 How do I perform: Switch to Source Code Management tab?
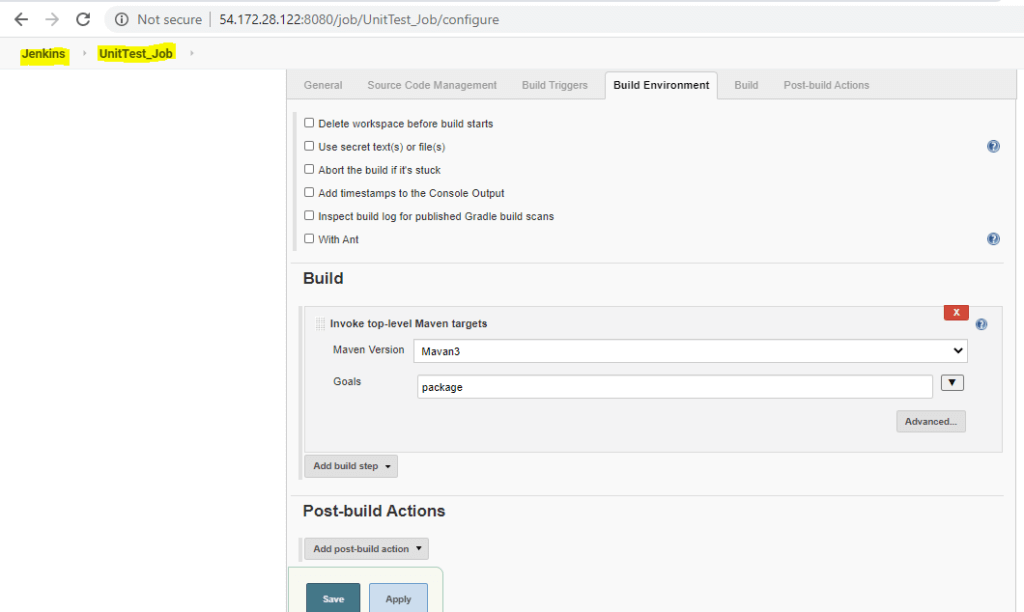[x=431, y=85]
